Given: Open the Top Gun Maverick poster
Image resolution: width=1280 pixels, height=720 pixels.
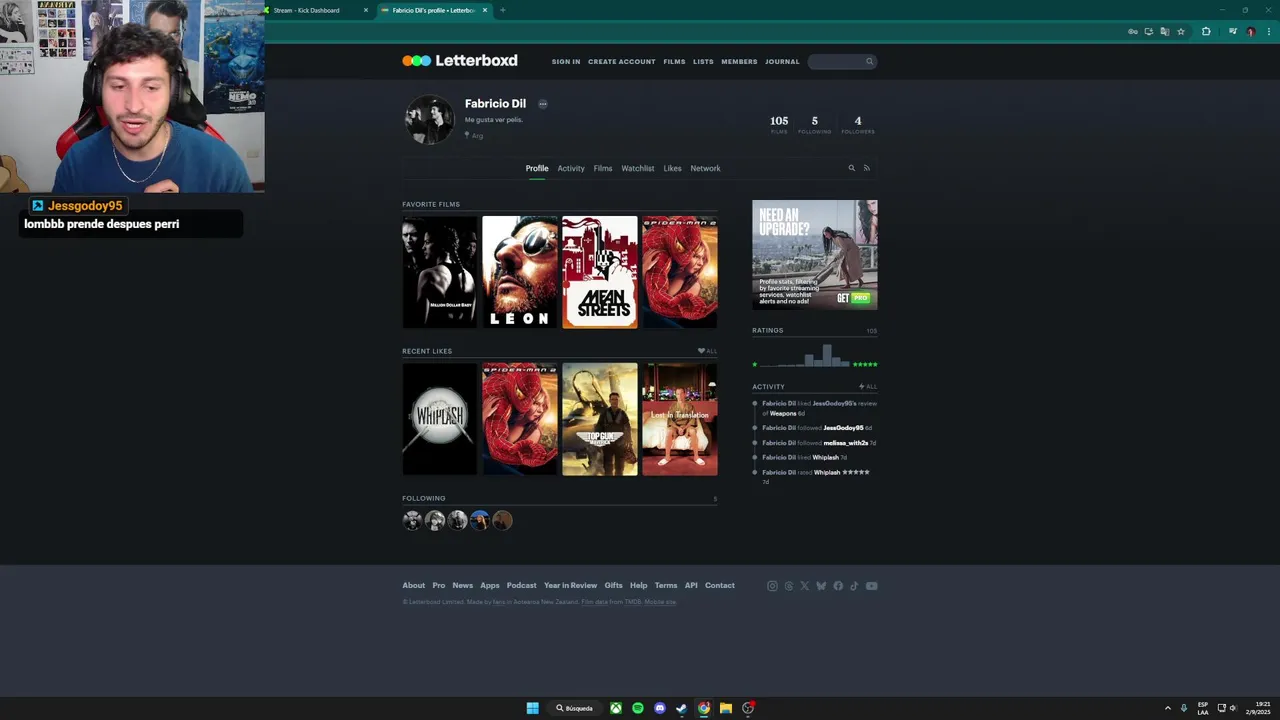Looking at the screenshot, I should (600, 419).
